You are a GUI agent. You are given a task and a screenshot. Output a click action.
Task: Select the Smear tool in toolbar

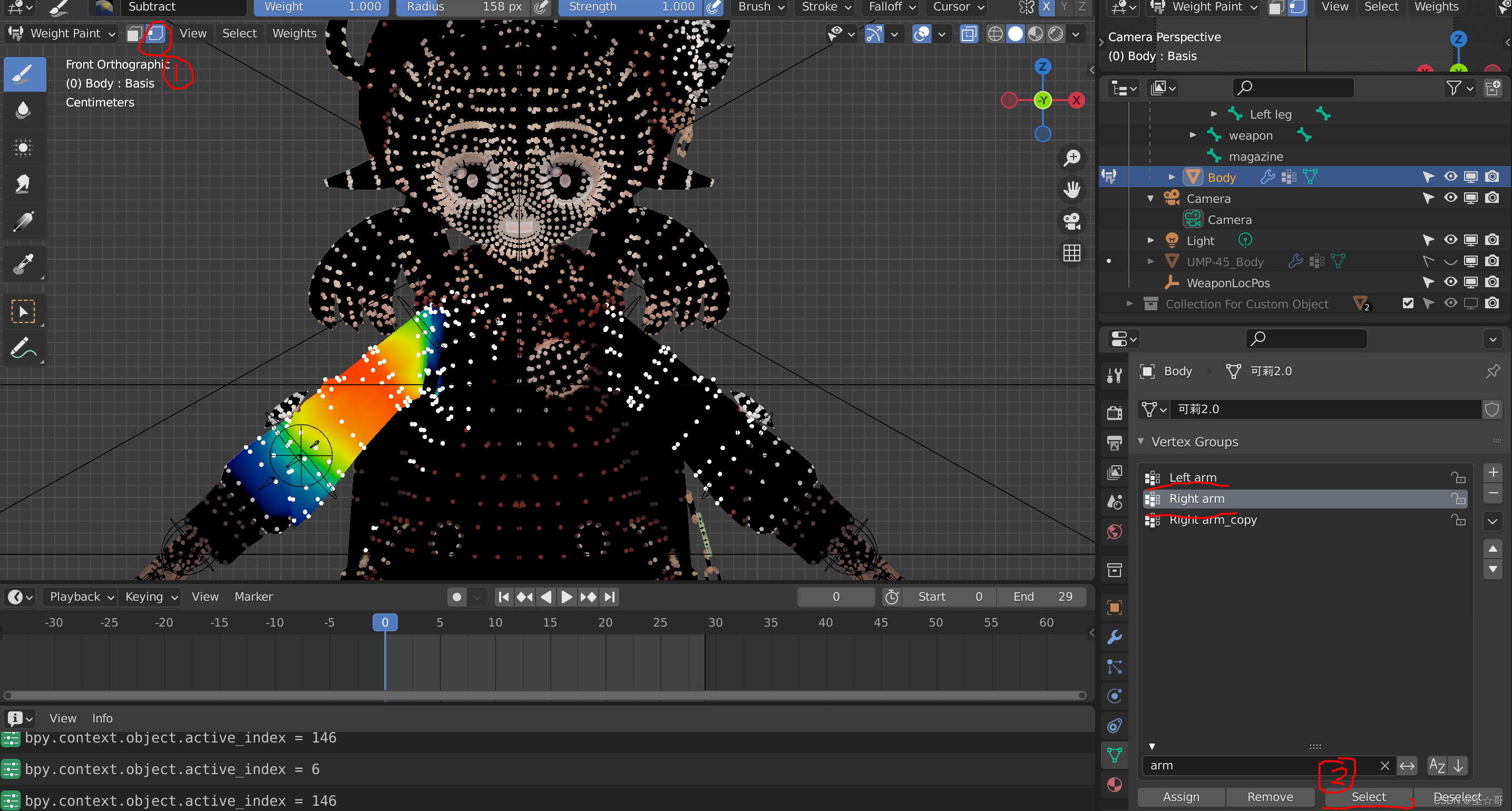point(24,184)
